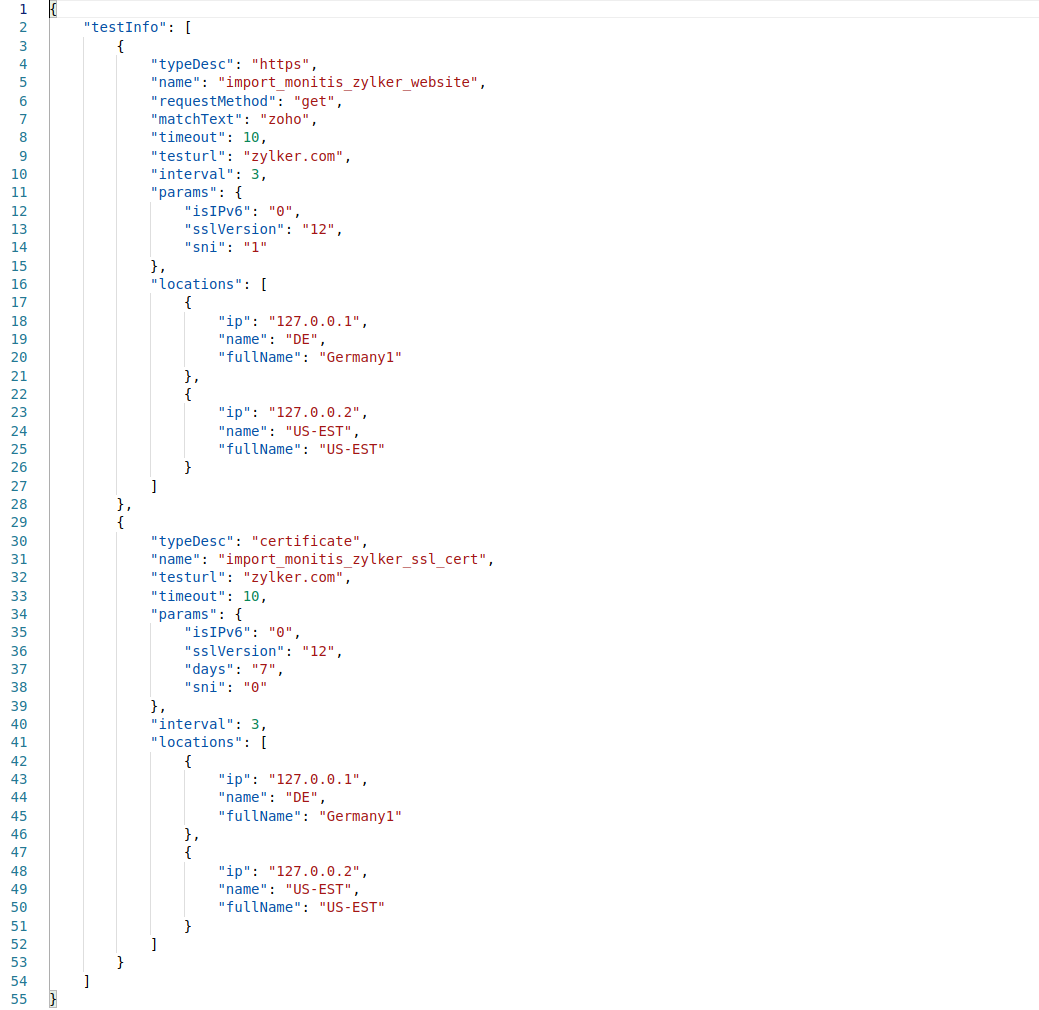This screenshot has height=1010, width=1039.
Task: Click the 'sni' key on line 14
Action: click(x=205, y=246)
